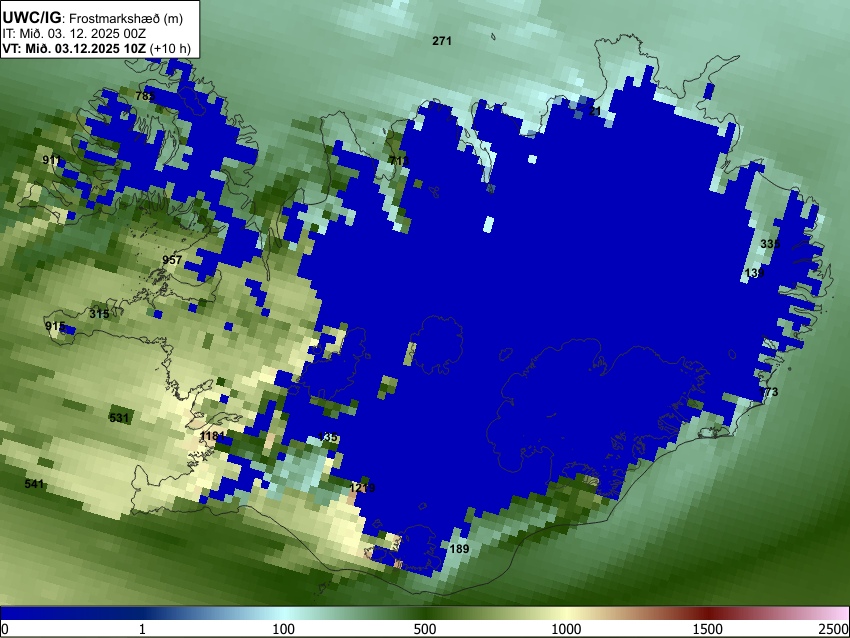Click the map value 957
850x638 pixels.
point(172,260)
